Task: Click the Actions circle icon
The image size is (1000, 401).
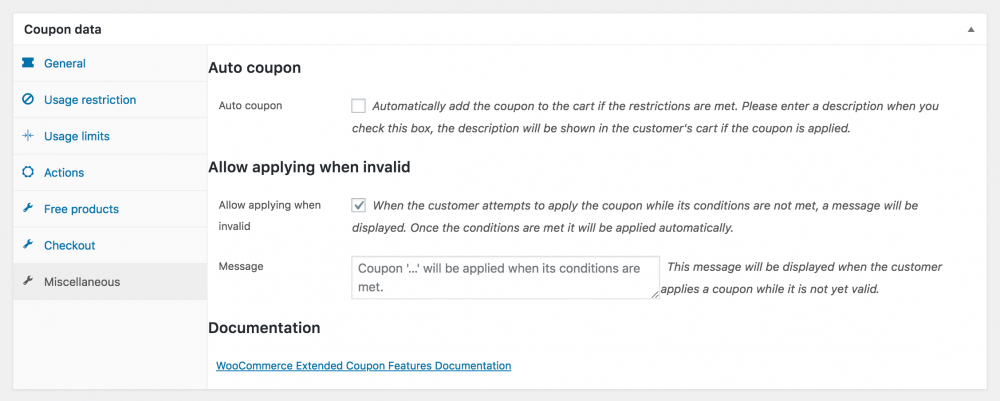Action: [x=28, y=173]
